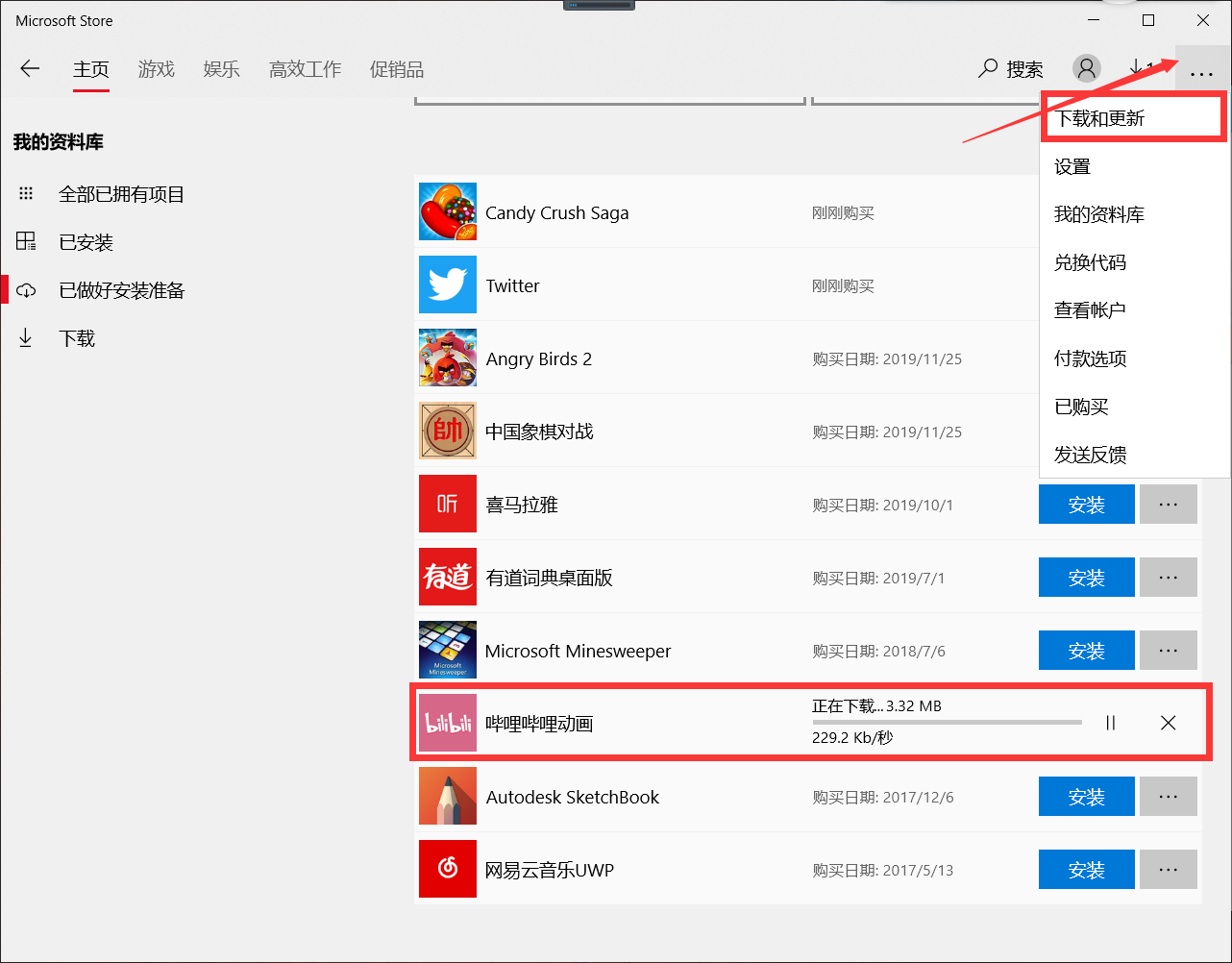Image resolution: width=1232 pixels, height=963 pixels.
Task: Click the Candy Crush Saga app icon
Action: click(x=448, y=211)
